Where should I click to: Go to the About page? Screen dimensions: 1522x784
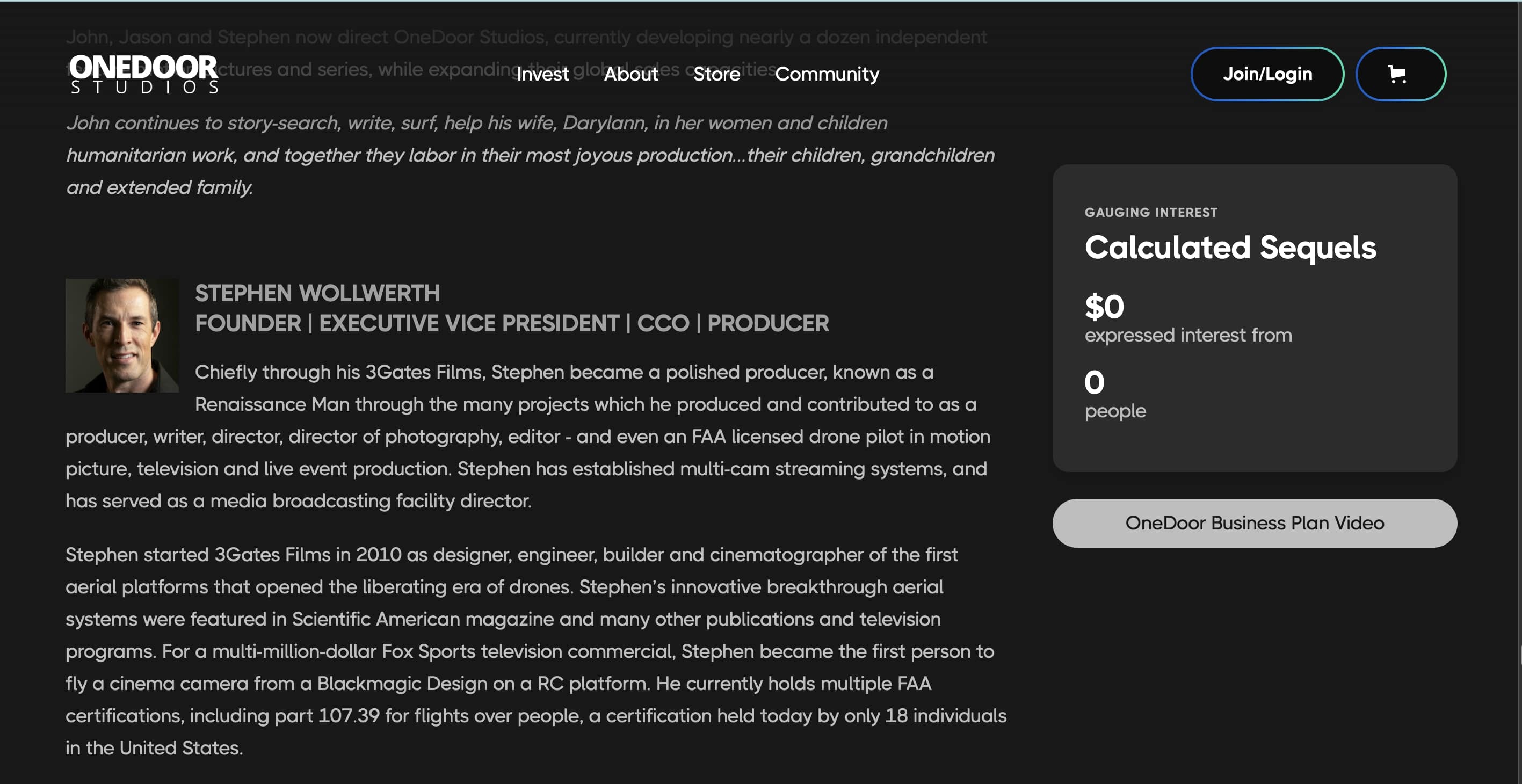click(630, 74)
